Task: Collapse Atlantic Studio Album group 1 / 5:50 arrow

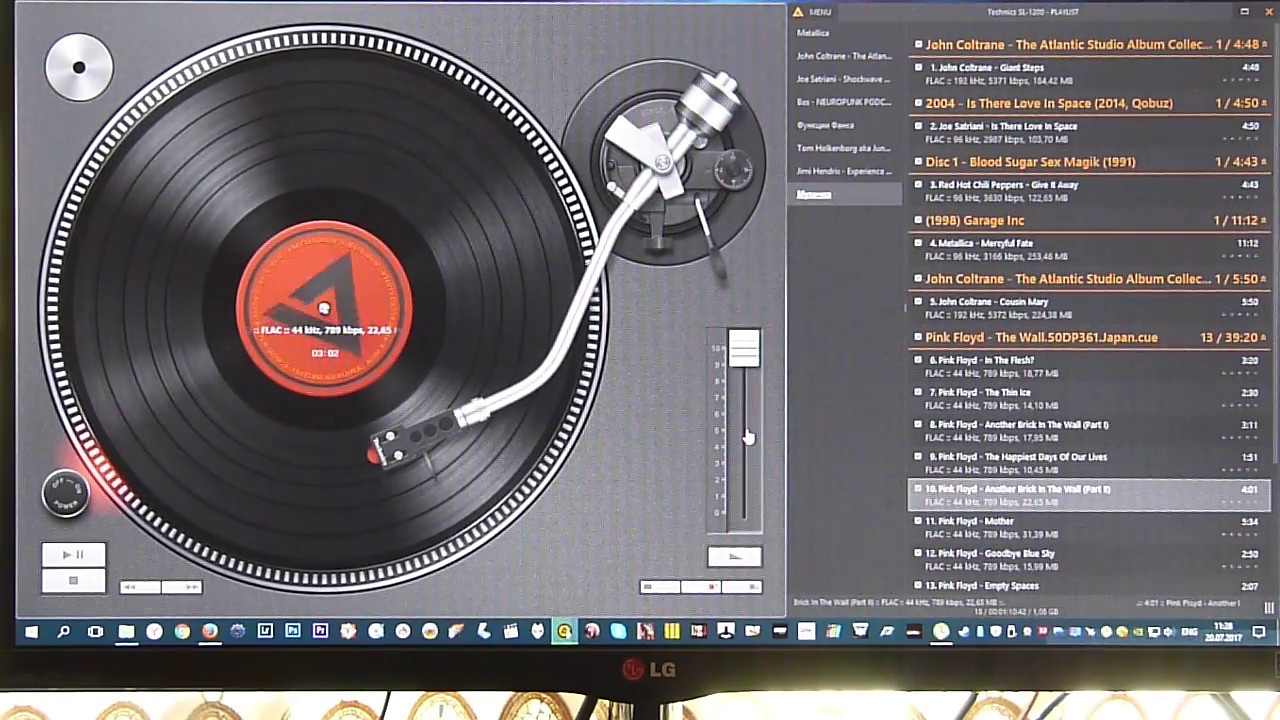Action: [x=1264, y=279]
